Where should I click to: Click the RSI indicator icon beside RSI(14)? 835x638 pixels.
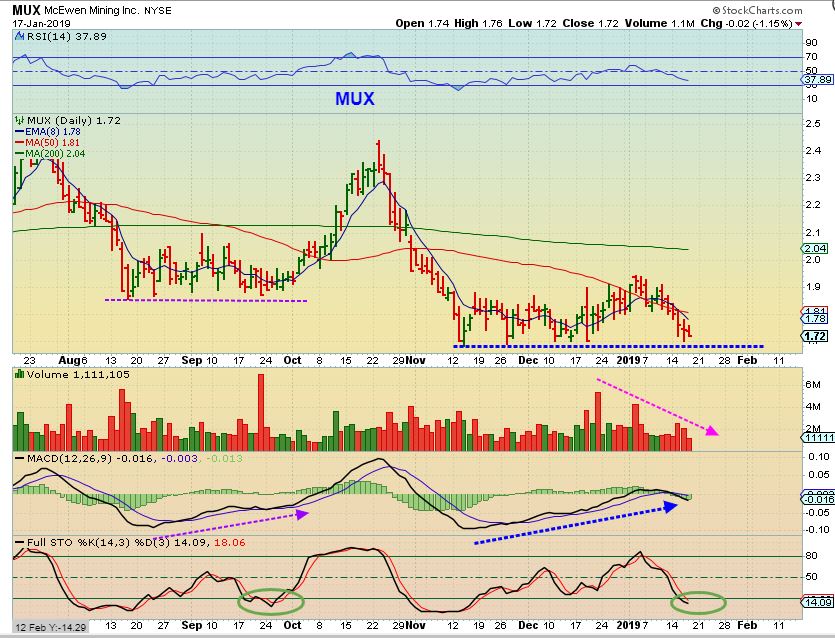[x=20, y=36]
